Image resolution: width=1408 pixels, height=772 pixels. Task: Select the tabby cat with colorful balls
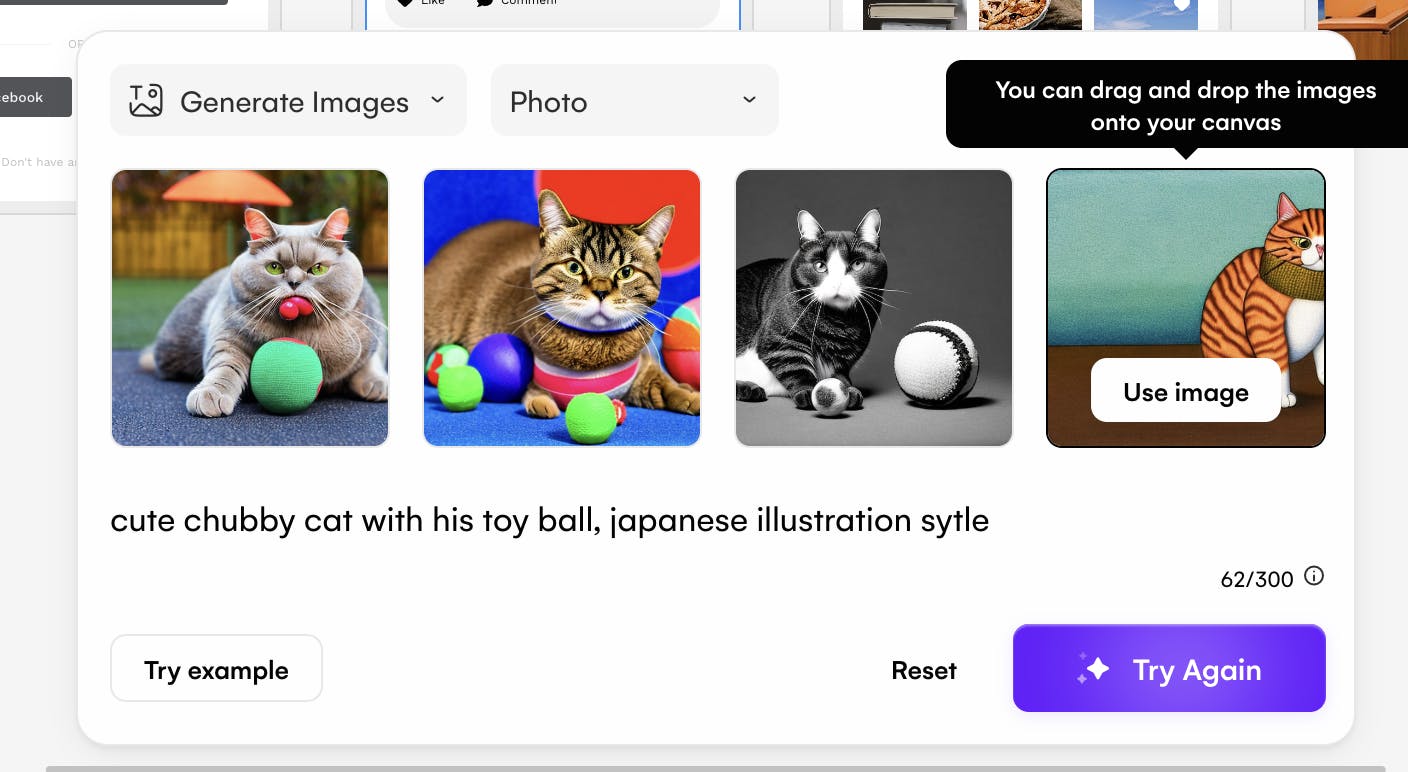[562, 308]
